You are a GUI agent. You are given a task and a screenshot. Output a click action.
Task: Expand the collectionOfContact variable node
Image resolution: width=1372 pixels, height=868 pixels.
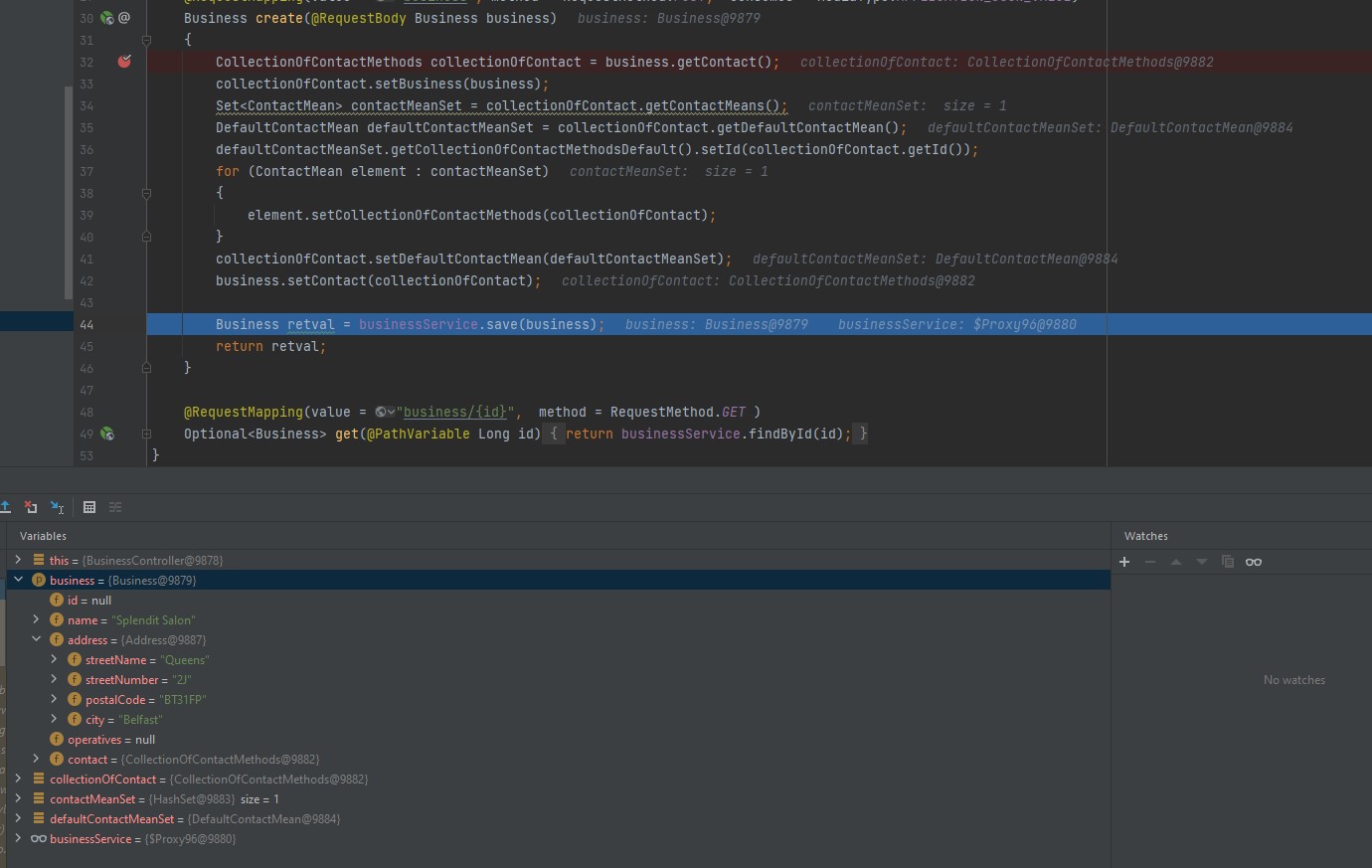pos(18,780)
